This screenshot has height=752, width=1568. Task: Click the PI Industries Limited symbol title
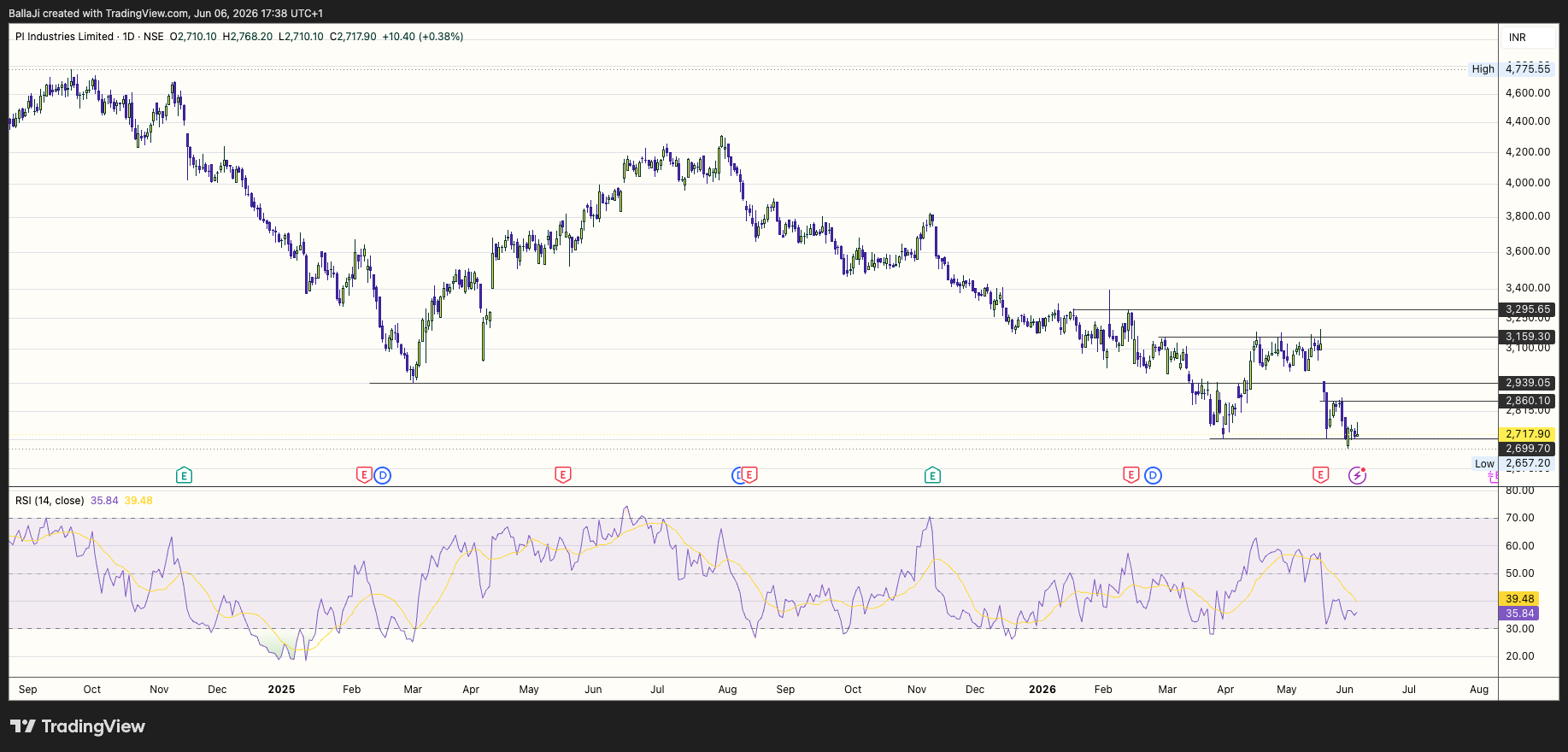pyautogui.click(x=64, y=37)
